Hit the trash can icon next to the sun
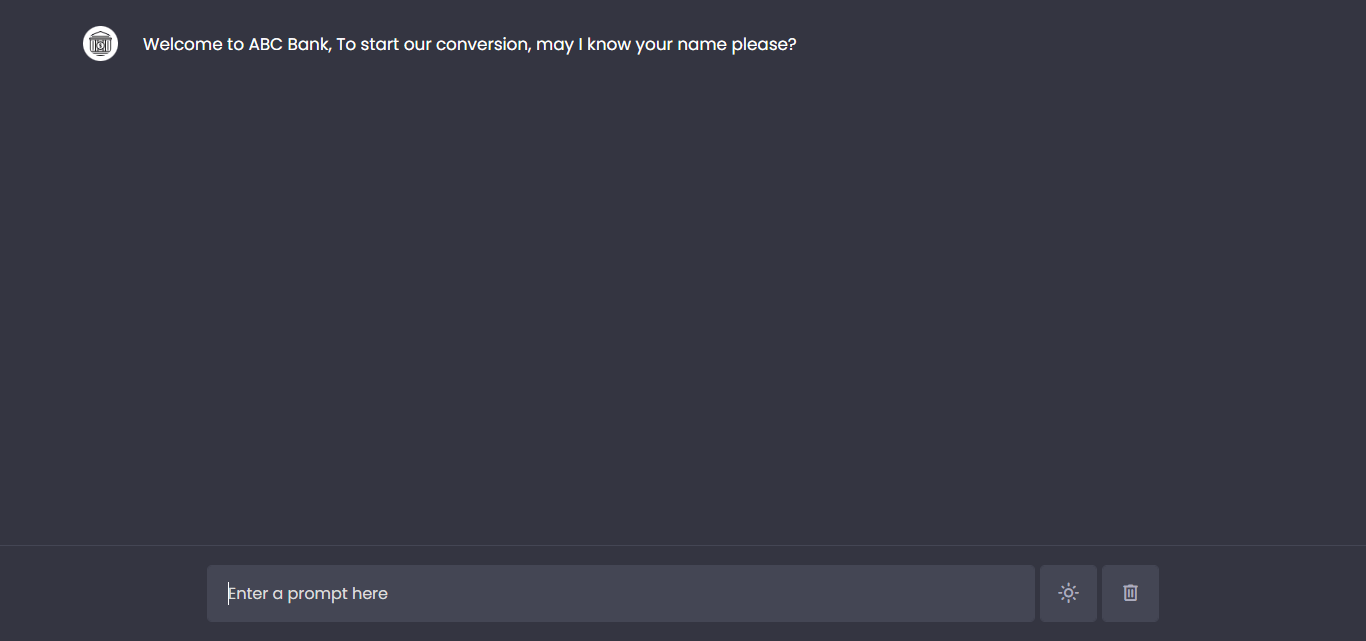The height and width of the screenshot is (641, 1366). (1130, 593)
